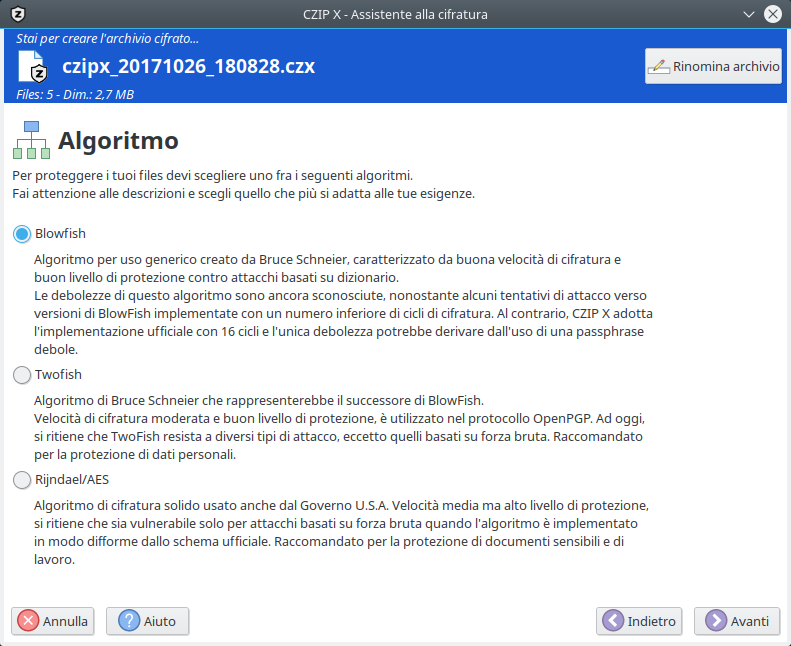The image size is (791, 646).
Task: Click the Rijndael/AES description paragraph
Action: pos(341,532)
